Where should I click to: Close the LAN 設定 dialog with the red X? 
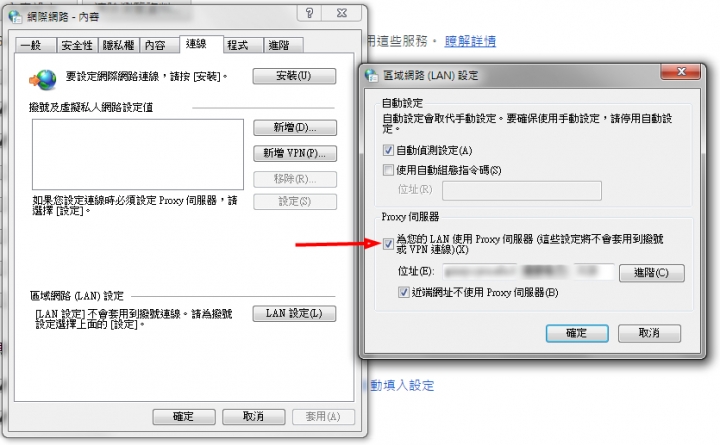click(681, 72)
